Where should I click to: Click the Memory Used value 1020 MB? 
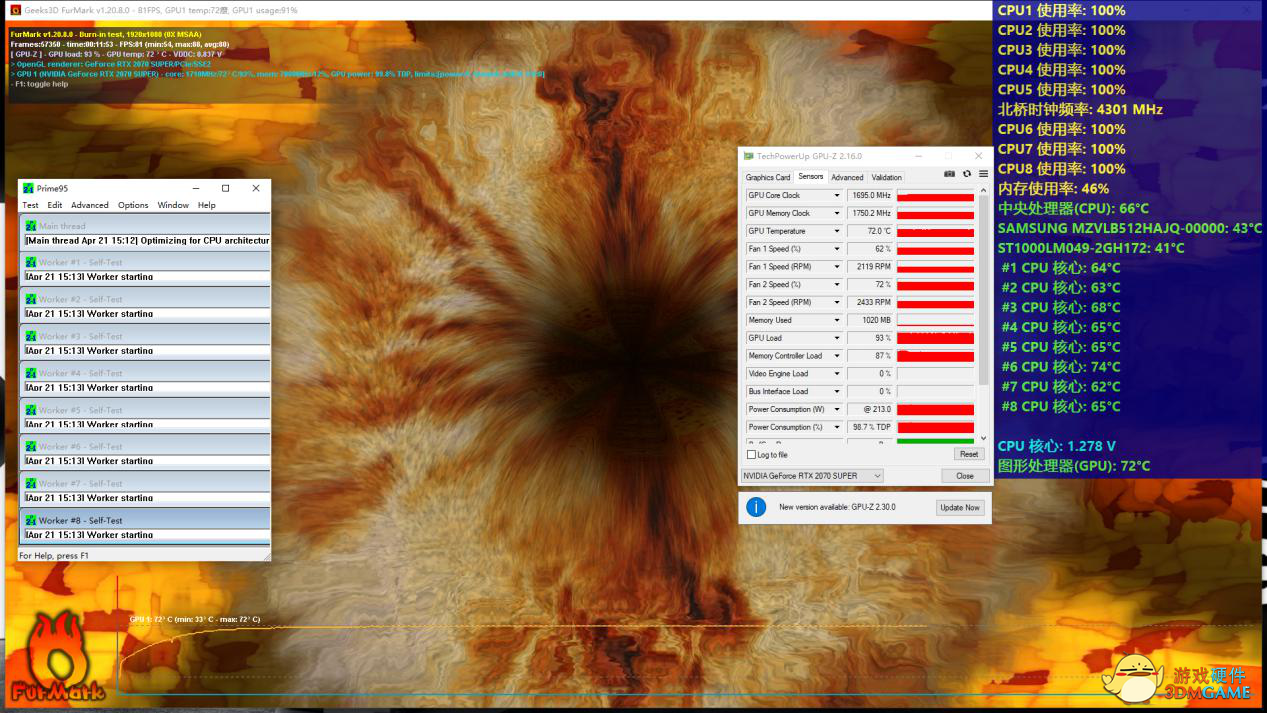[870, 320]
